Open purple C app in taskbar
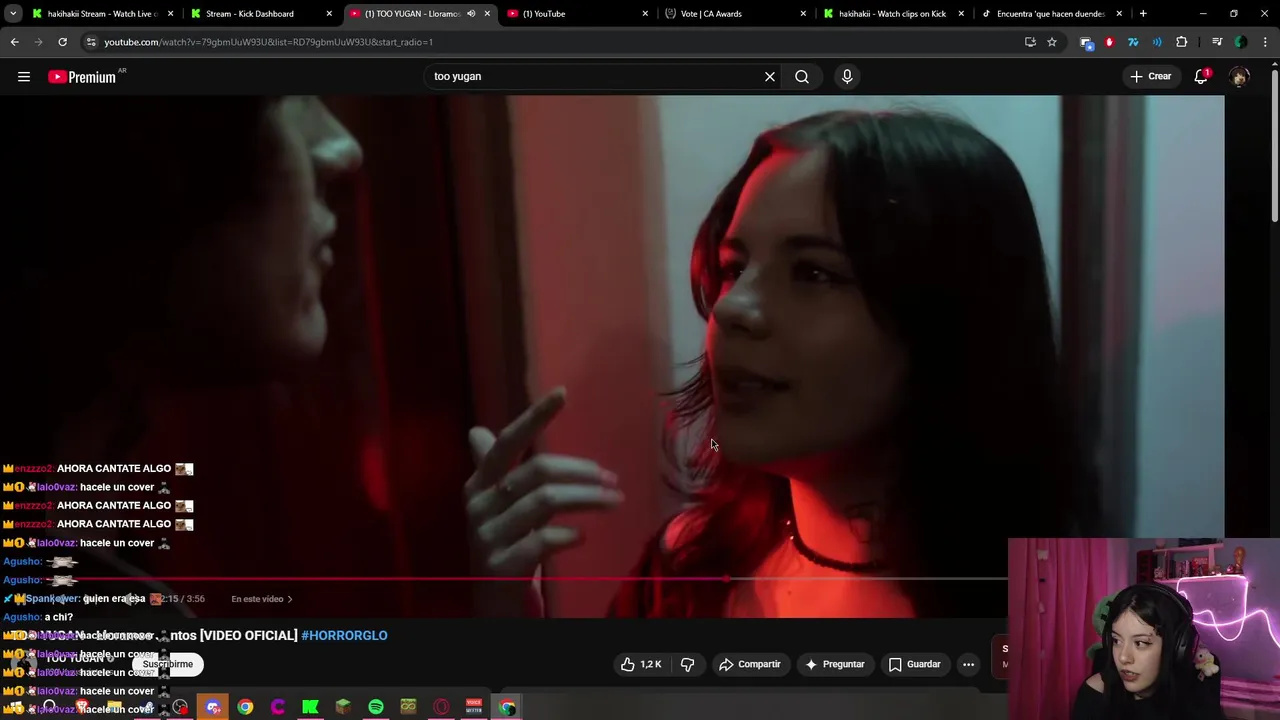Image resolution: width=1280 pixels, height=720 pixels. (x=278, y=707)
